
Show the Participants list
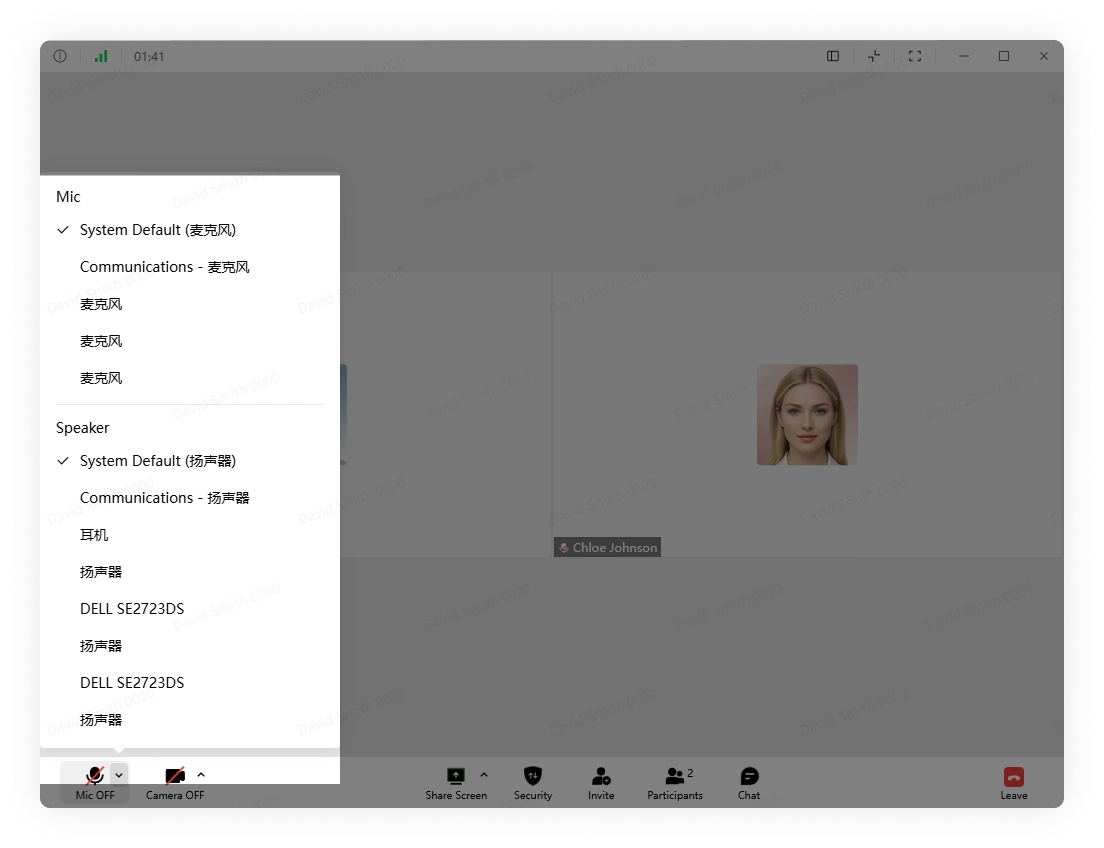point(675,782)
